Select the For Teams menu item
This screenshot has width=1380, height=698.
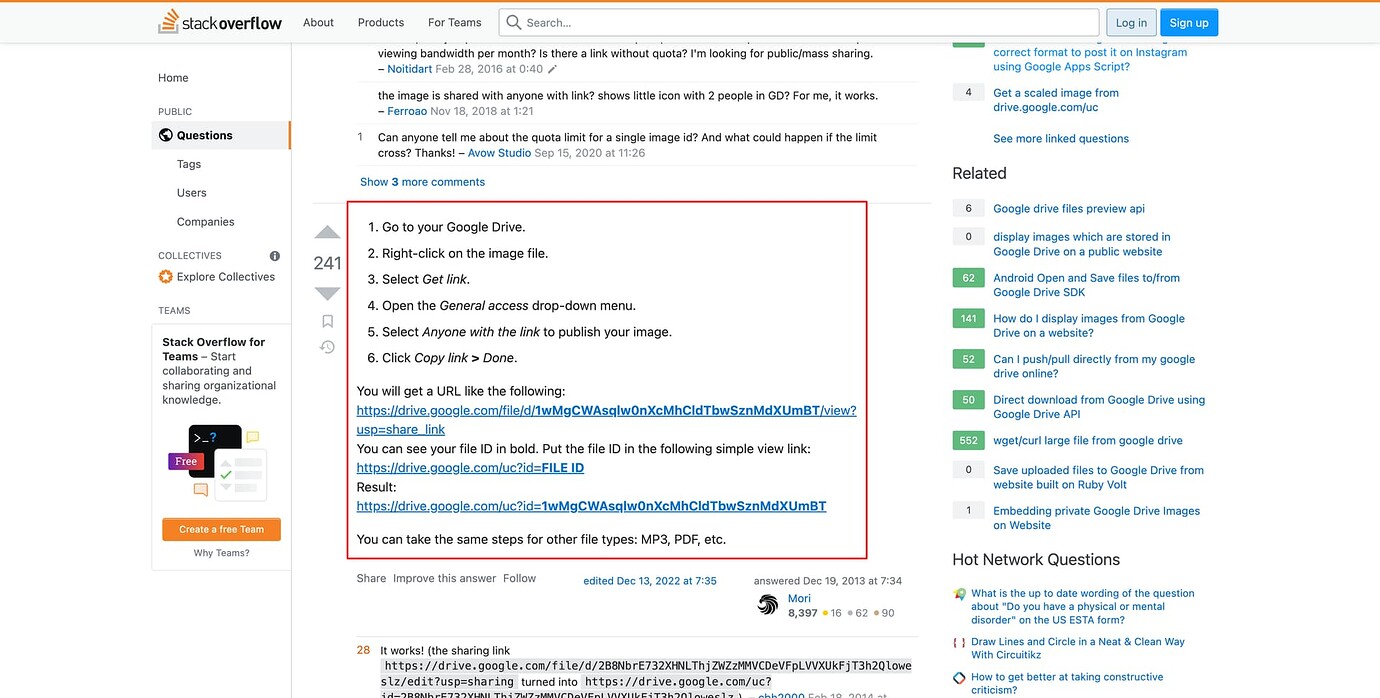tap(454, 22)
